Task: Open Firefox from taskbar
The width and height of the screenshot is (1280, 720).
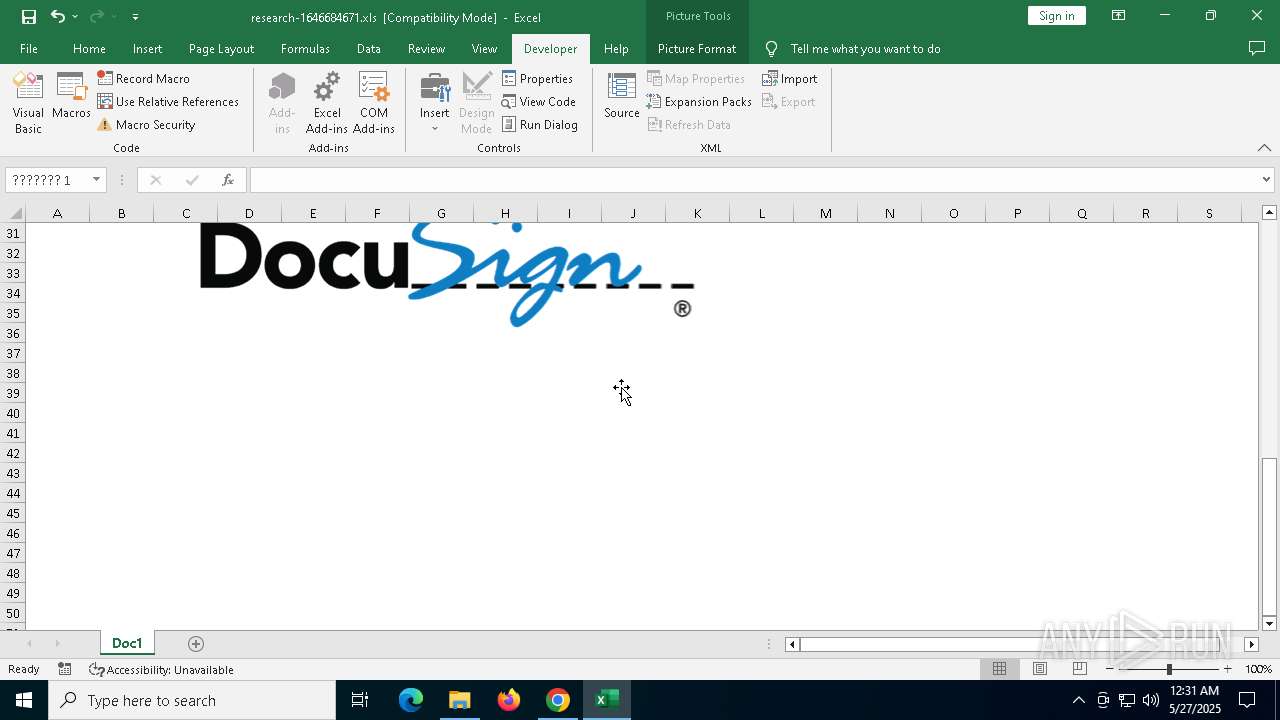Action: coord(509,700)
